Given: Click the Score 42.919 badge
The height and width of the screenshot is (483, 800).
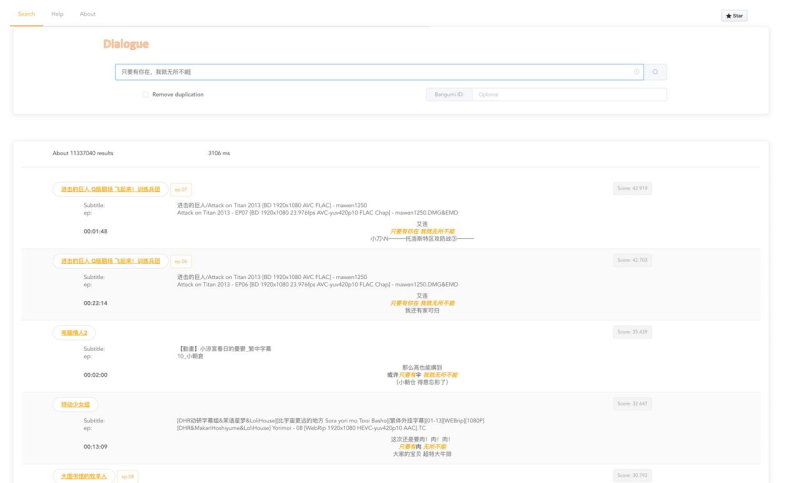Looking at the screenshot, I should pos(632,188).
